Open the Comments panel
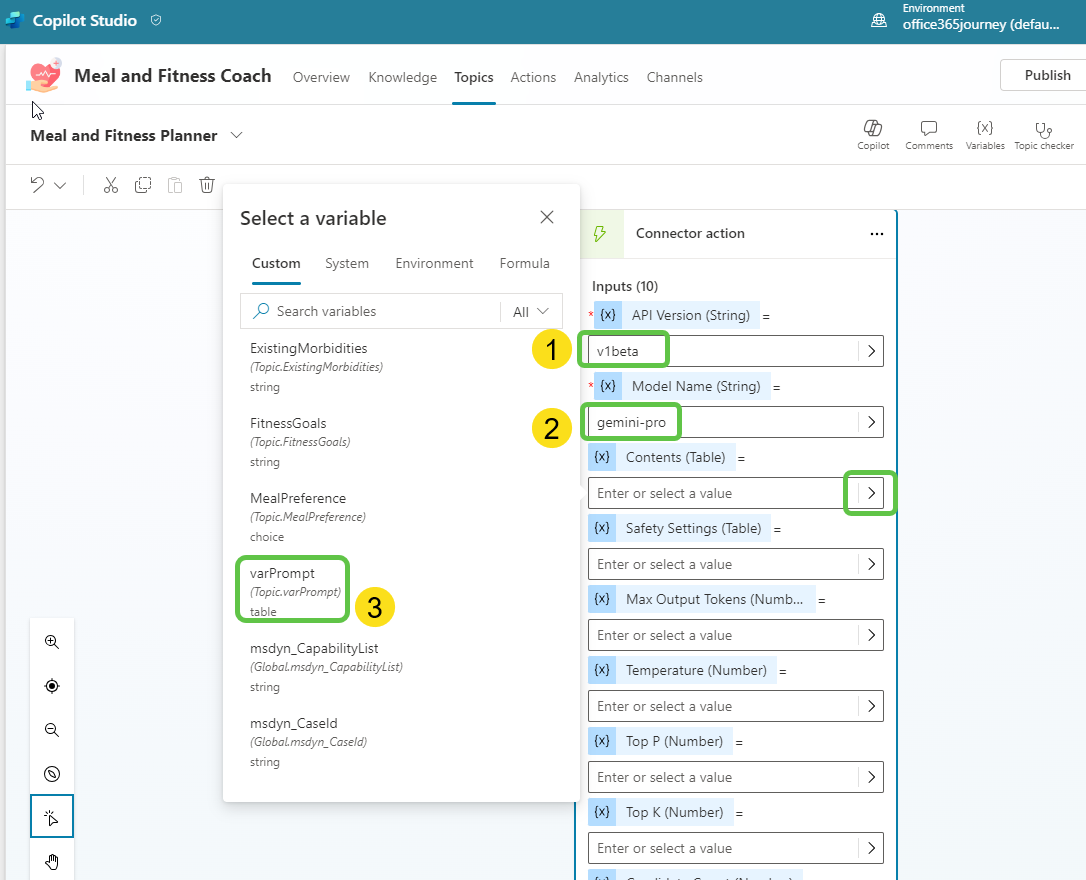 929,129
